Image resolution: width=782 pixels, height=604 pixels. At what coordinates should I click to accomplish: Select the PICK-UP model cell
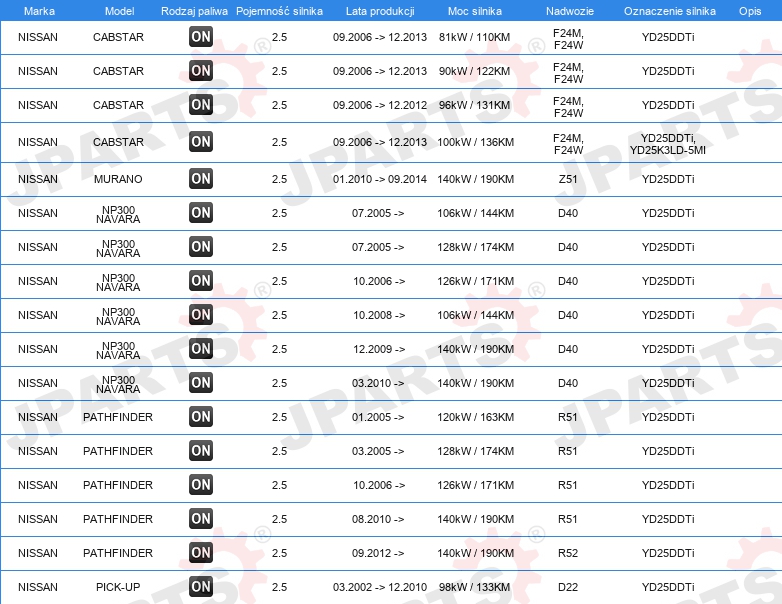pos(118,587)
